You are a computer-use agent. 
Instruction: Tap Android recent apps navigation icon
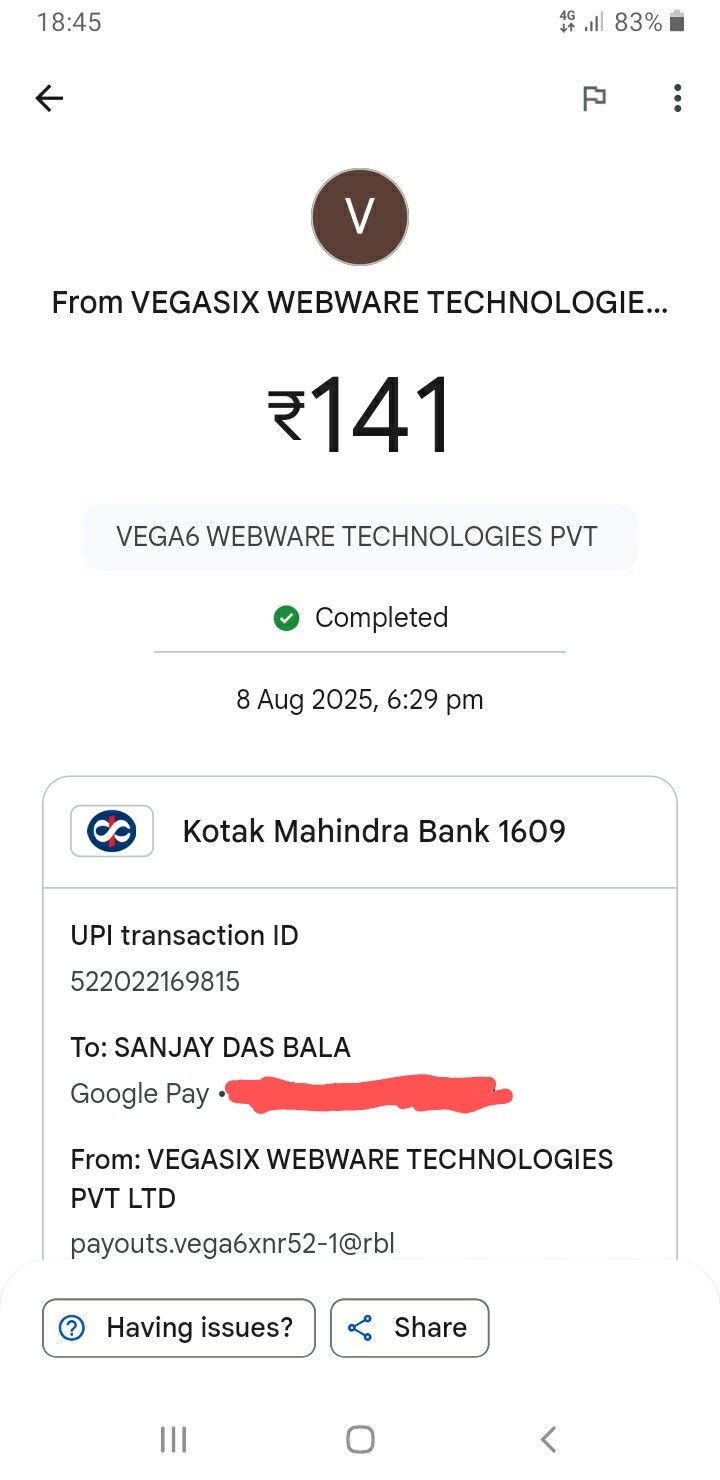[x=173, y=1439]
